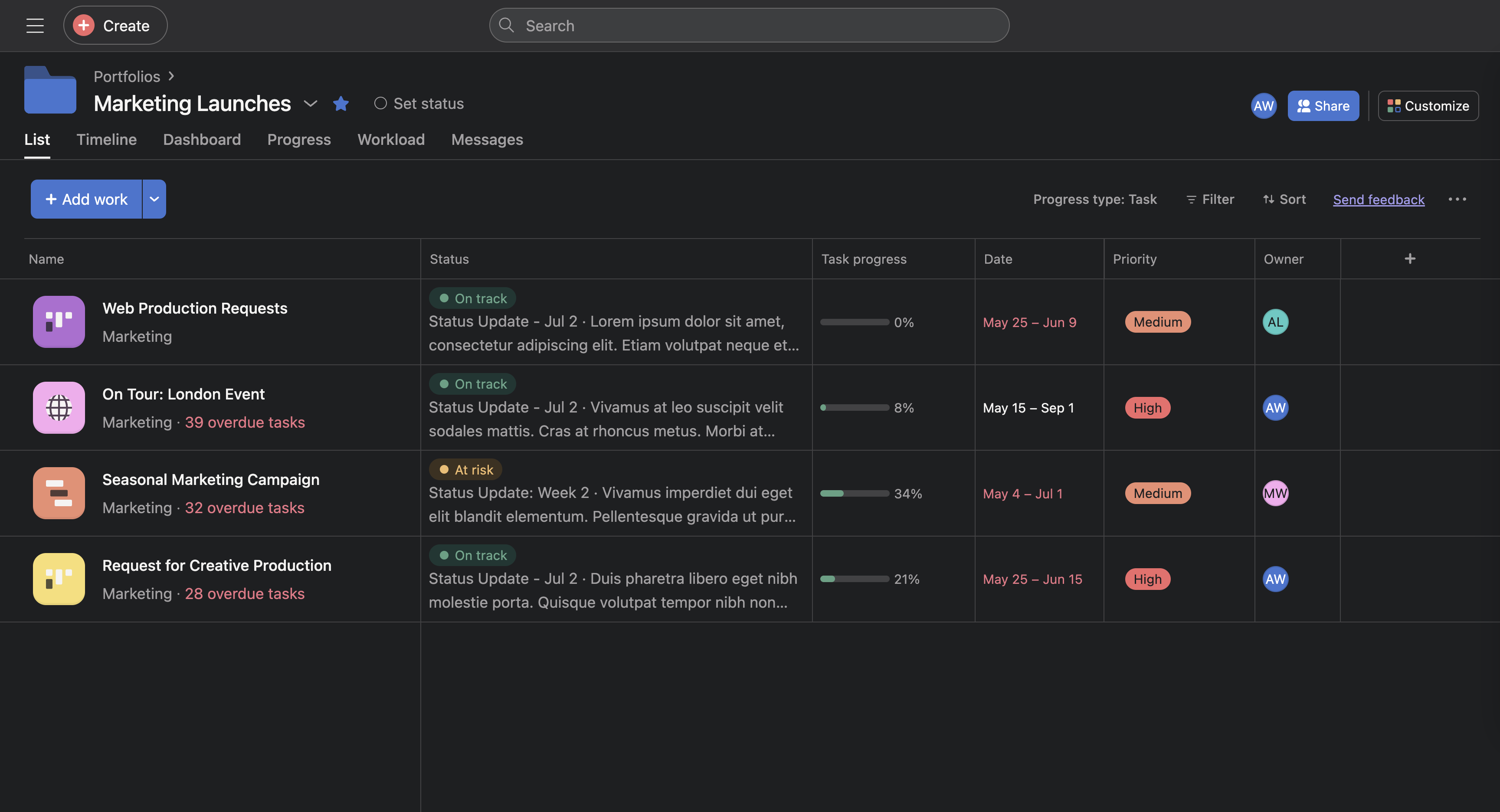Add a new column with plus icon
The image size is (1500, 812).
1410,259
